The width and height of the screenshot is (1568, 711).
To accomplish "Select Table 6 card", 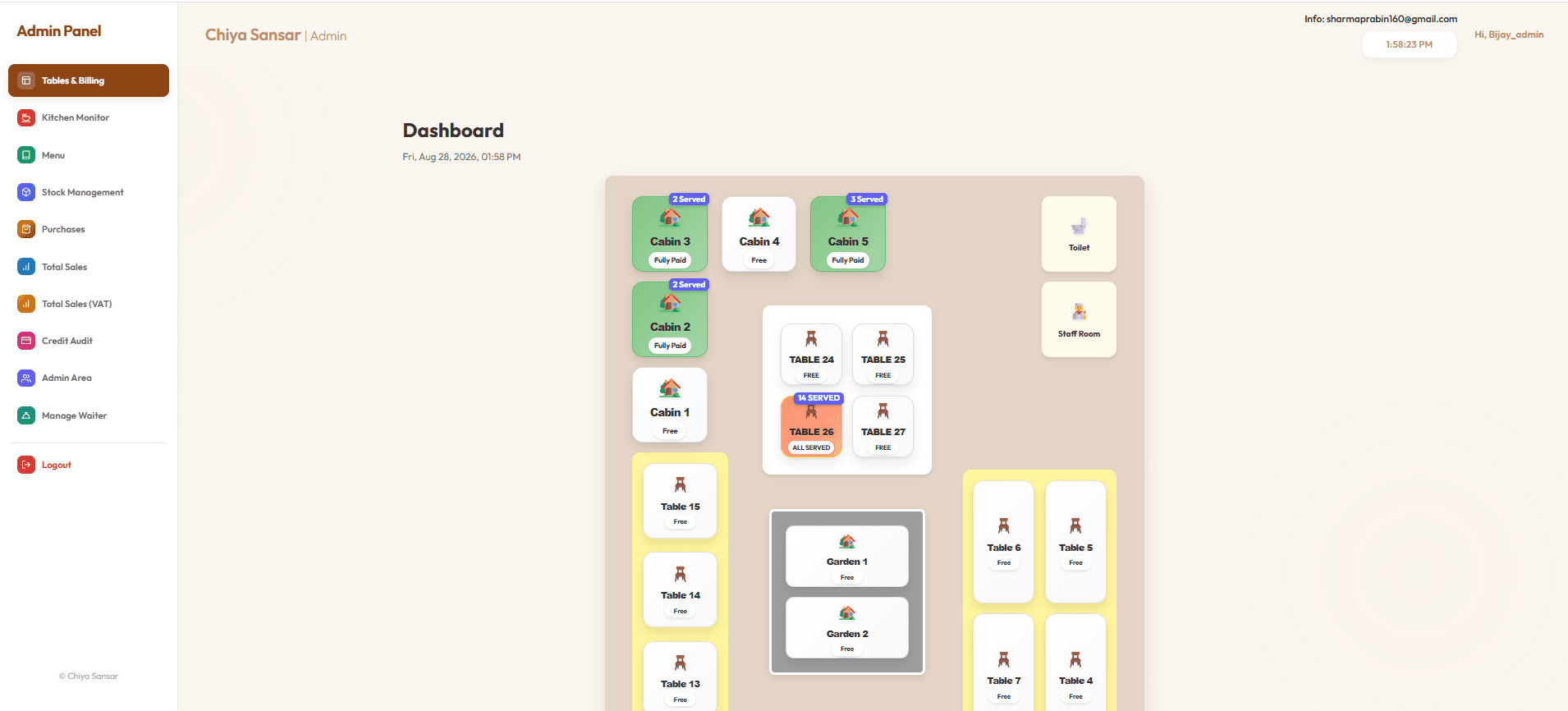I will pos(1004,542).
